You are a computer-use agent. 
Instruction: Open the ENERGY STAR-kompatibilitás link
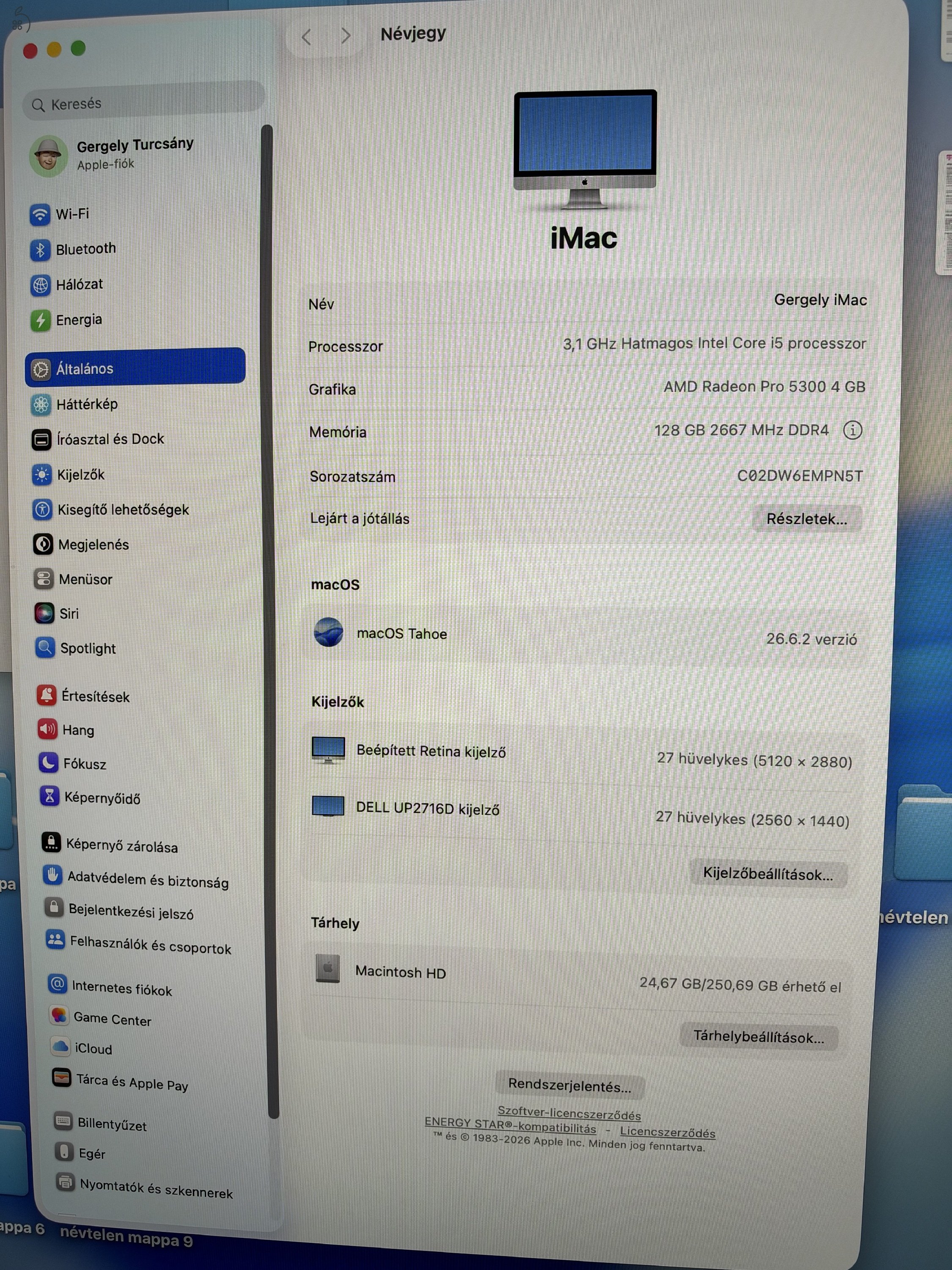point(510,1125)
